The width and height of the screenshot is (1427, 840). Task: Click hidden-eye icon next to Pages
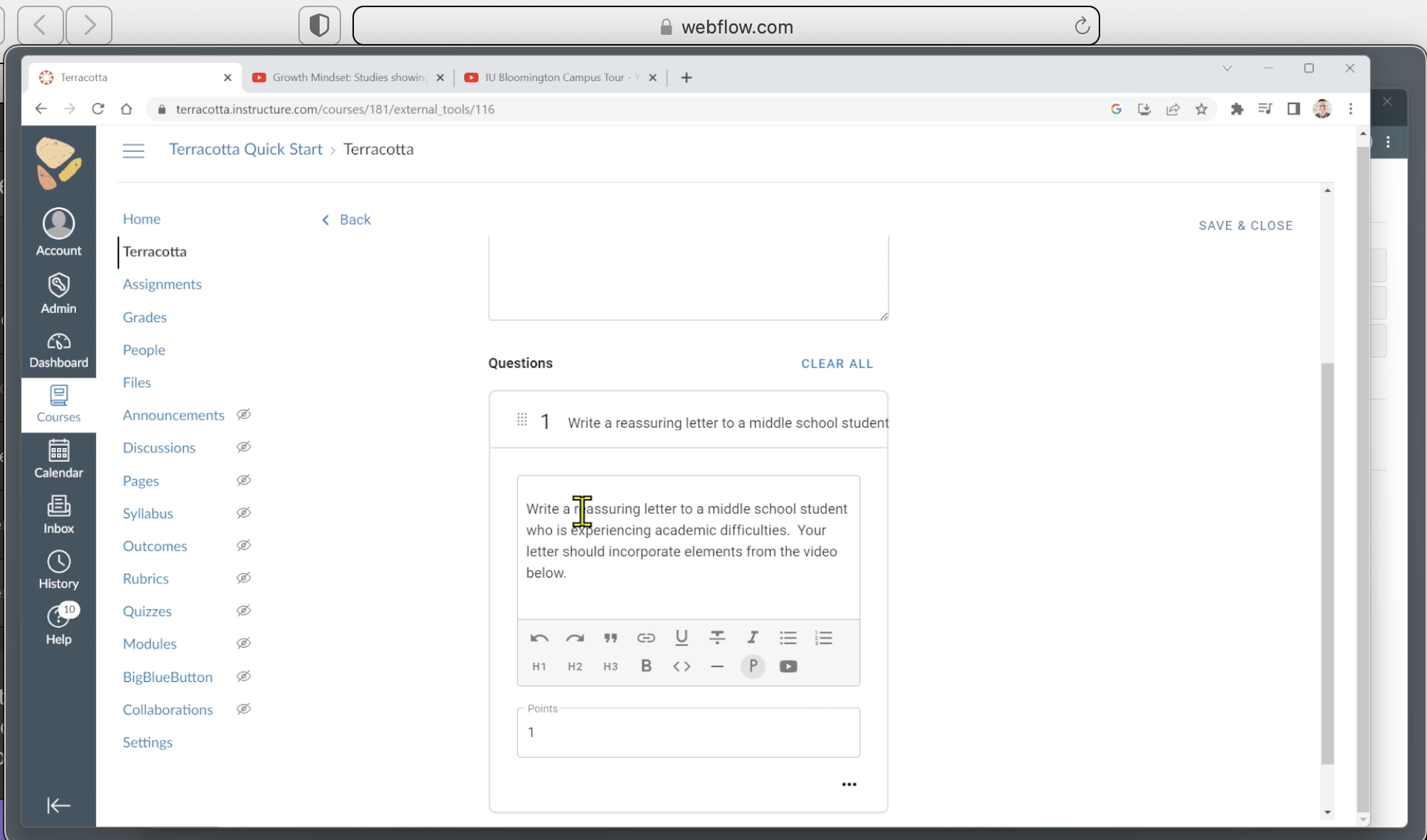coord(244,480)
